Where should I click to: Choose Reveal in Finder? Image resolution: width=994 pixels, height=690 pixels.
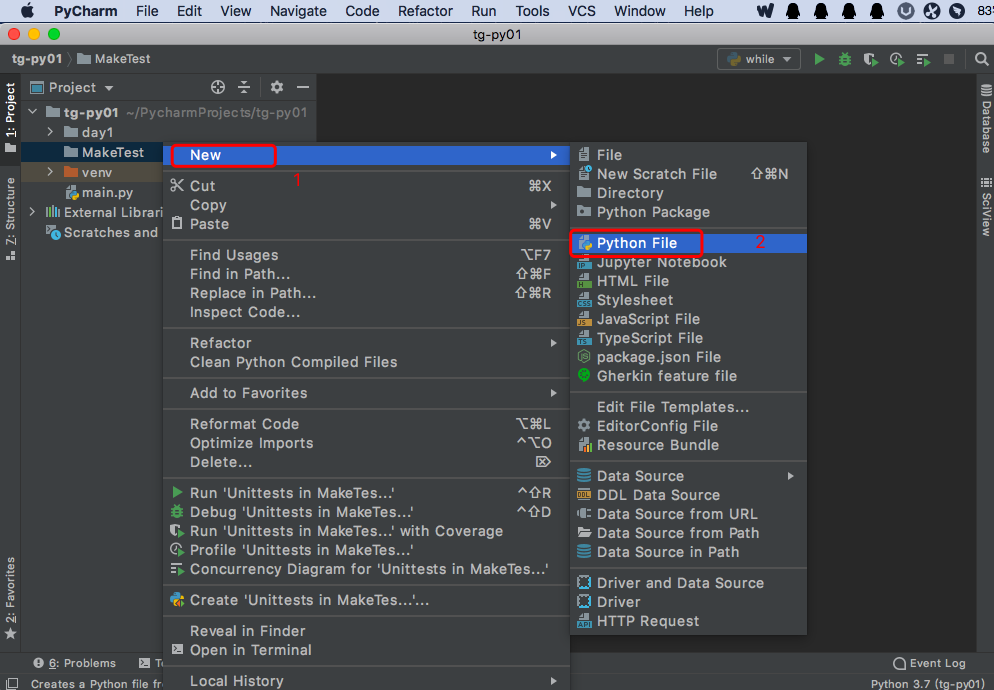(366, 631)
